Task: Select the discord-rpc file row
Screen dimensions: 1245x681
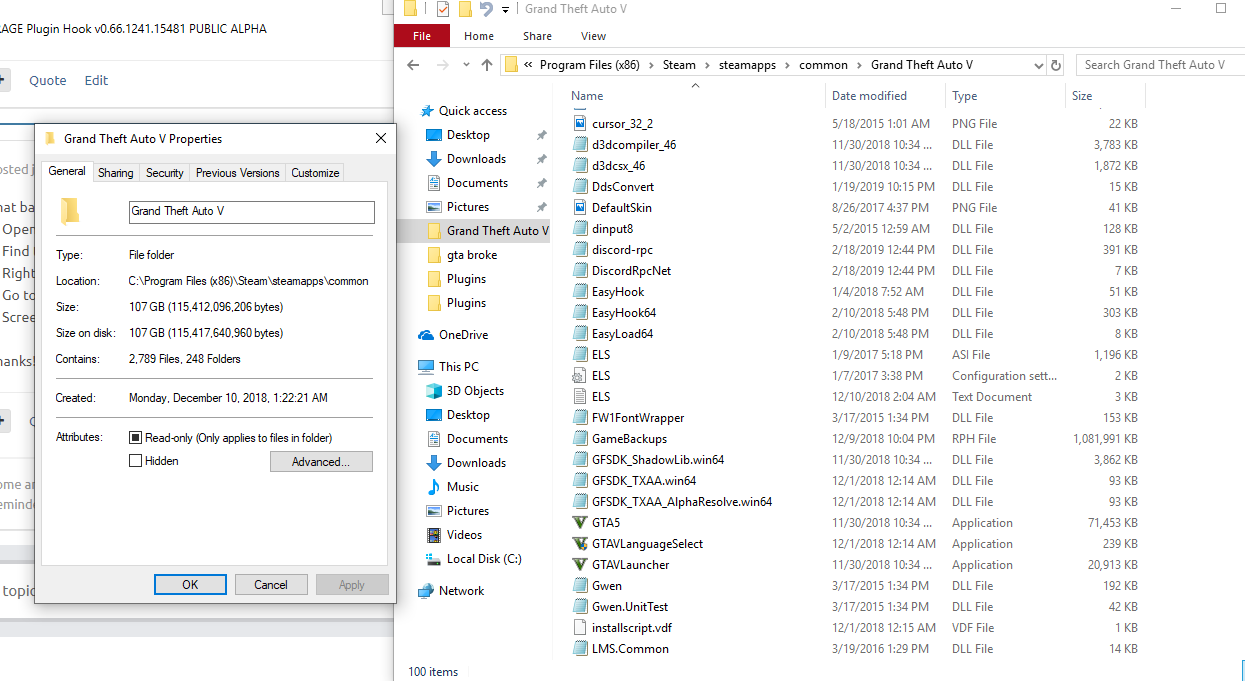Action: 855,249
